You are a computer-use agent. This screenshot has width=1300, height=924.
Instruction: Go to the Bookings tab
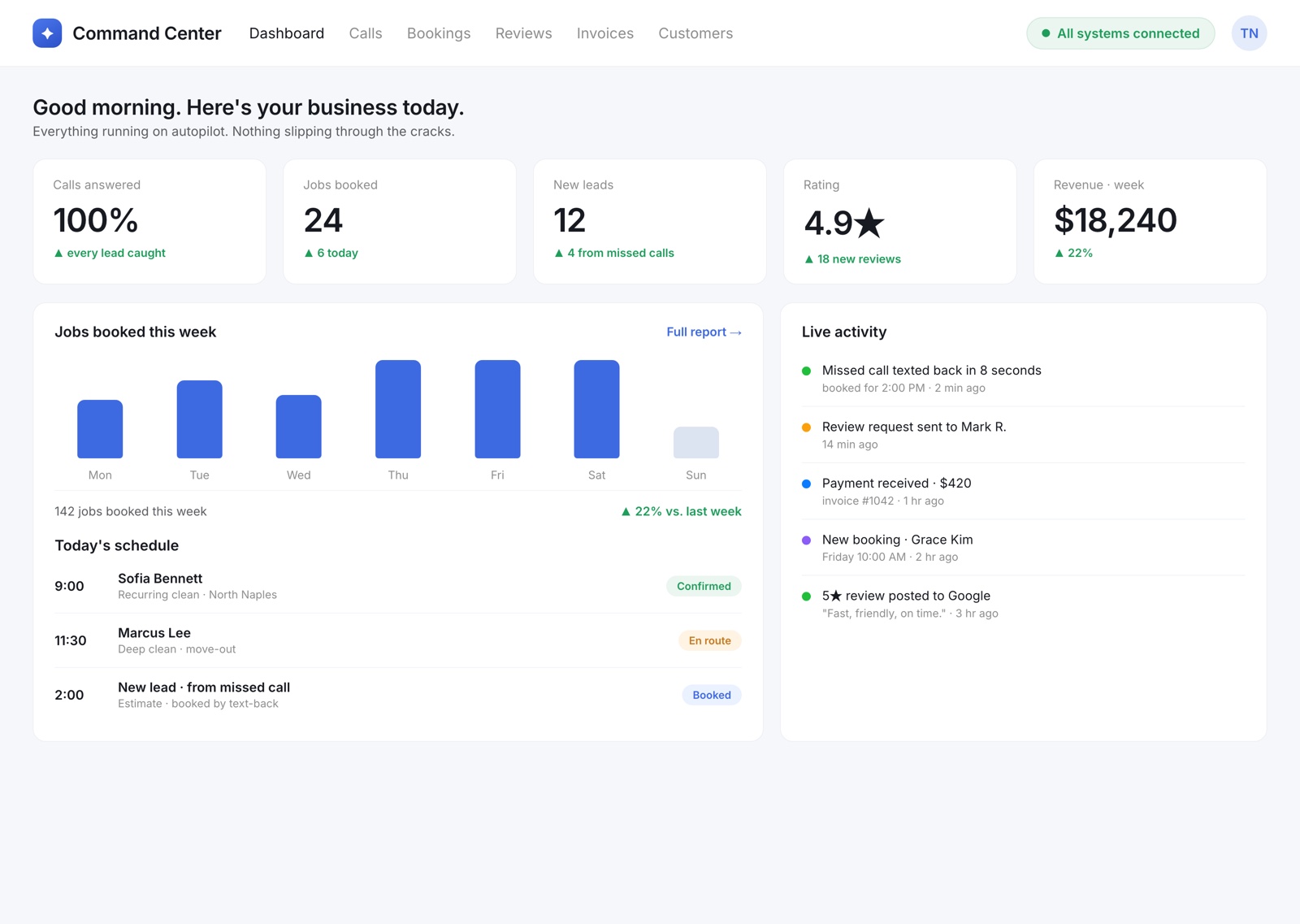click(x=439, y=33)
